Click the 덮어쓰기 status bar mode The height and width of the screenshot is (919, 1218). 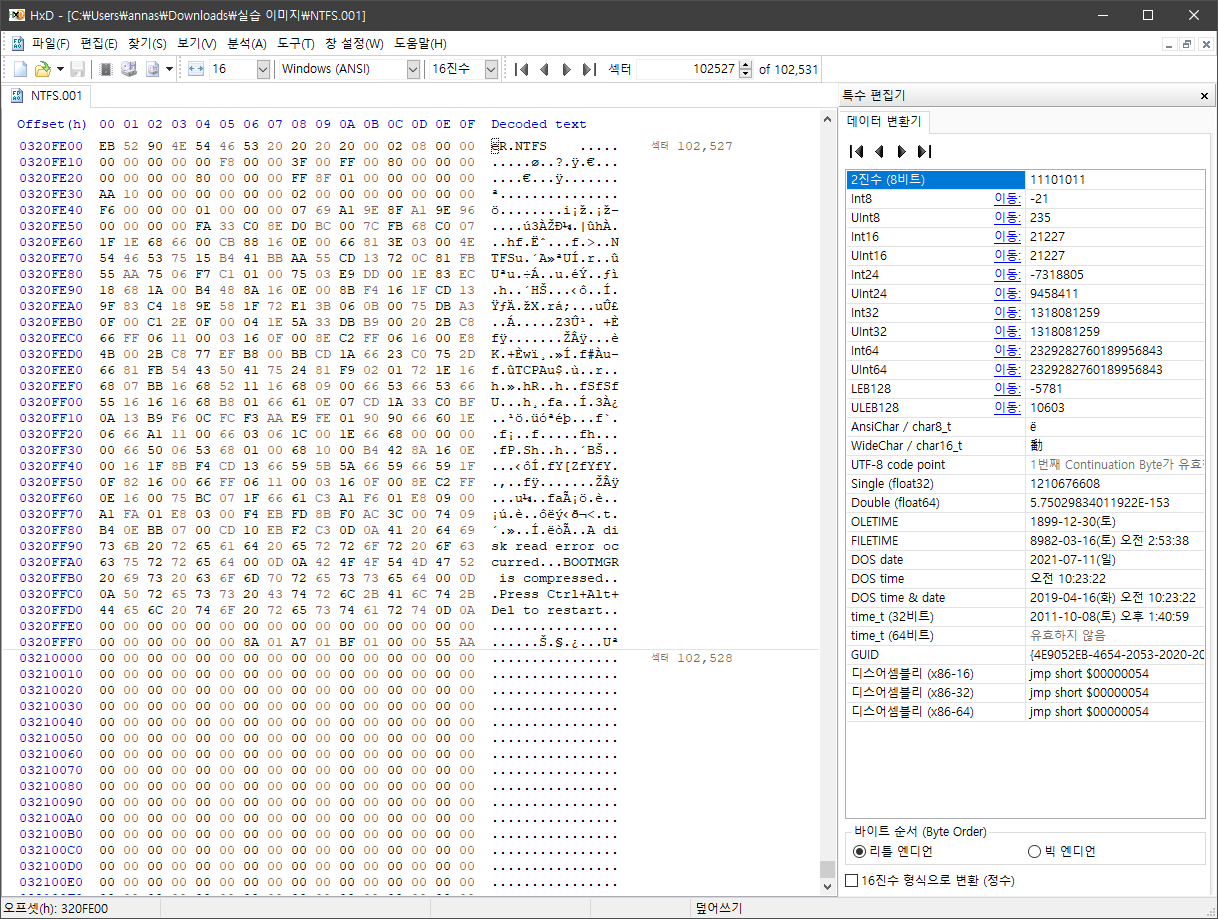click(718, 908)
